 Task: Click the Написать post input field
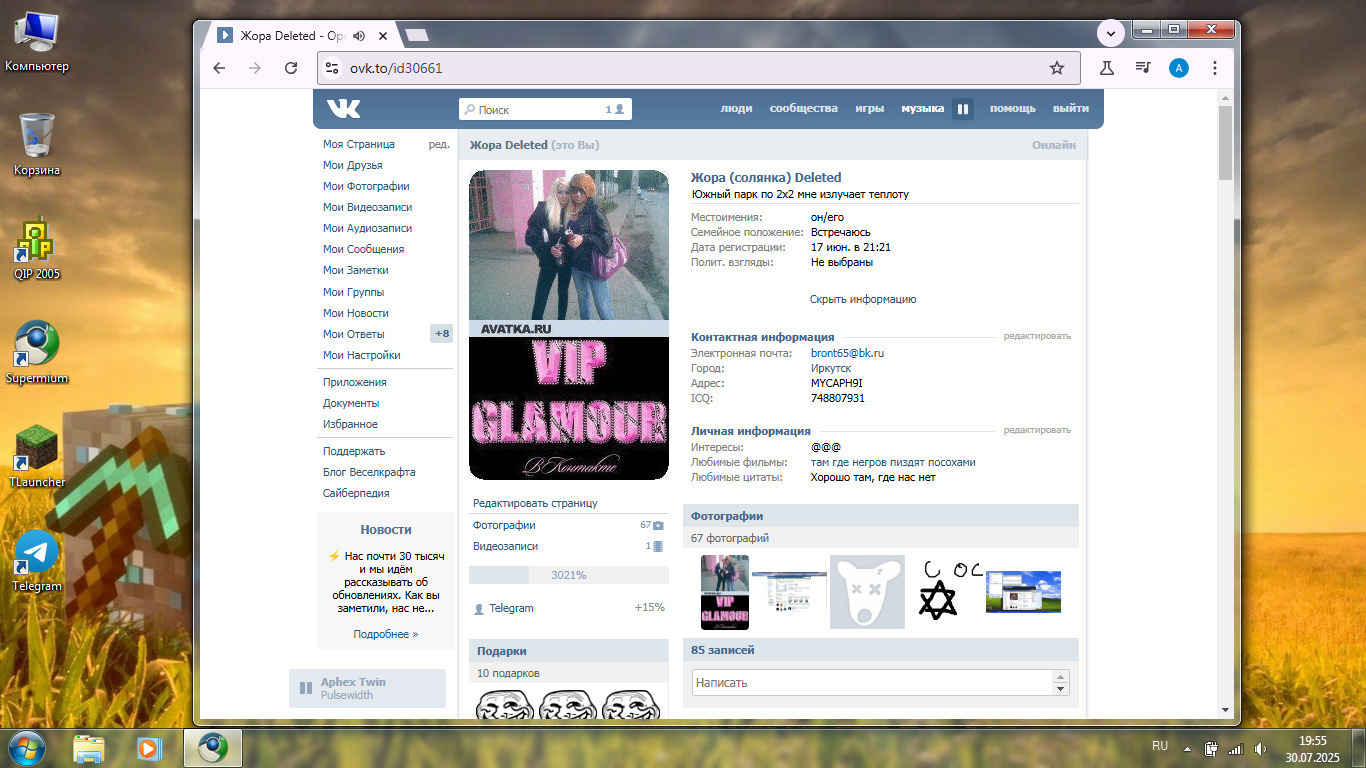(872, 683)
